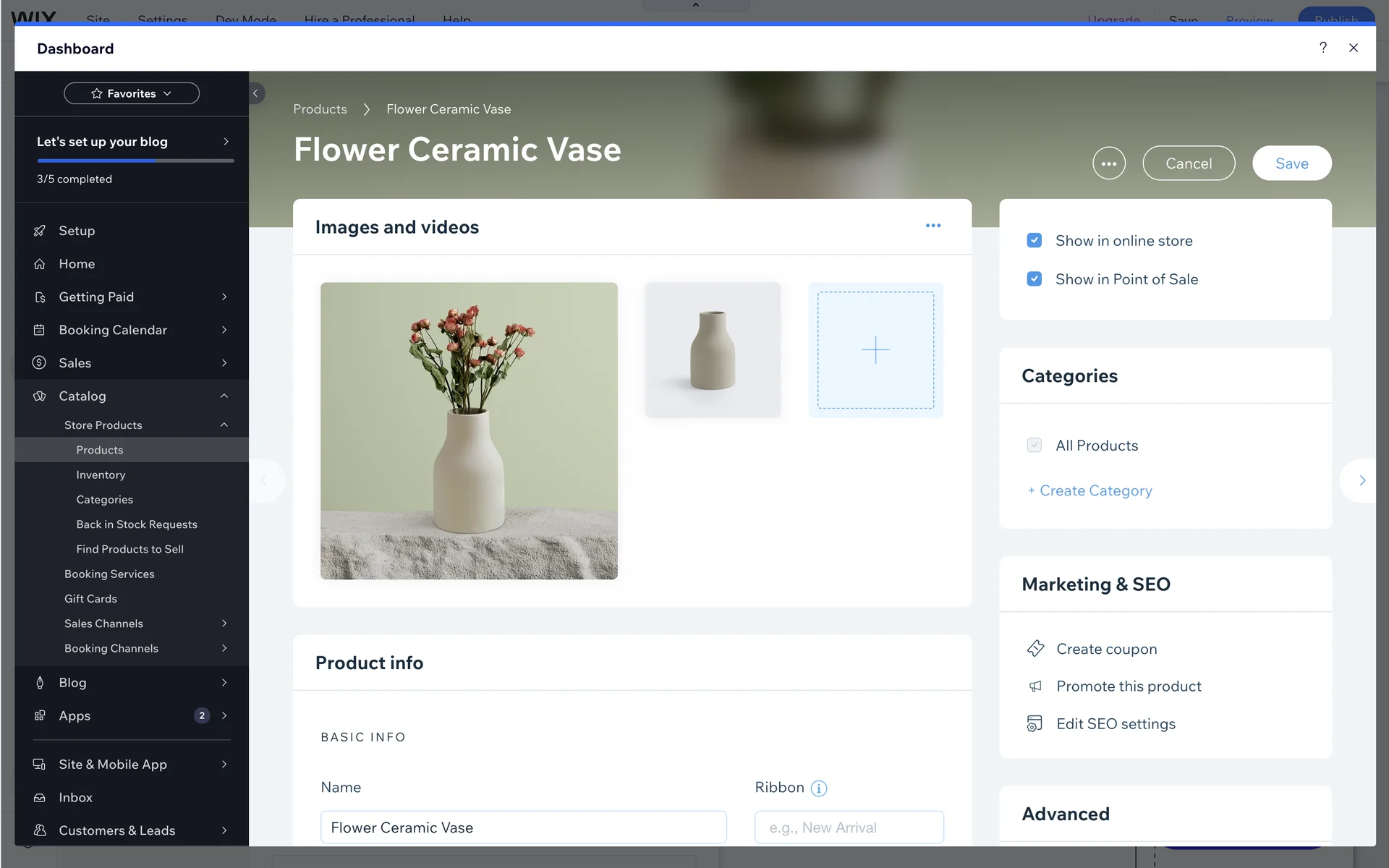Toggle the All Products category checkbox
The height and width of the screenshot is (868, 1389).
coord(1034,445)
